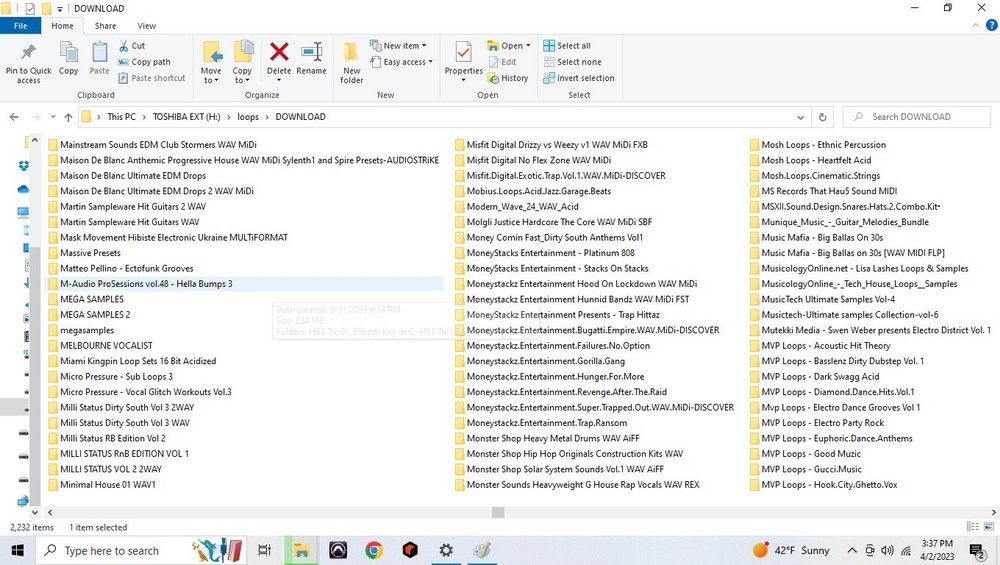Open Settings gear on taskbar

tap(446, 550)
